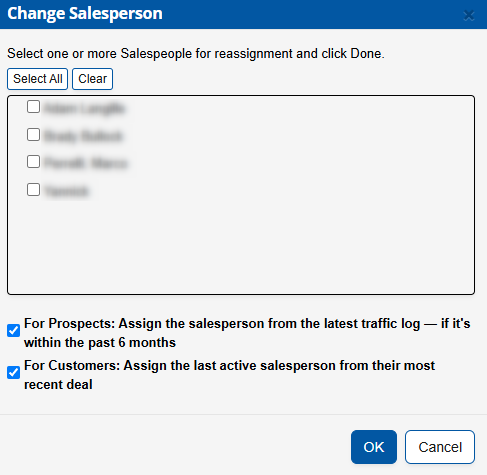Select the last blurred salesperson name
Viewport: 487px width, 475px height.
pos(66,191)
